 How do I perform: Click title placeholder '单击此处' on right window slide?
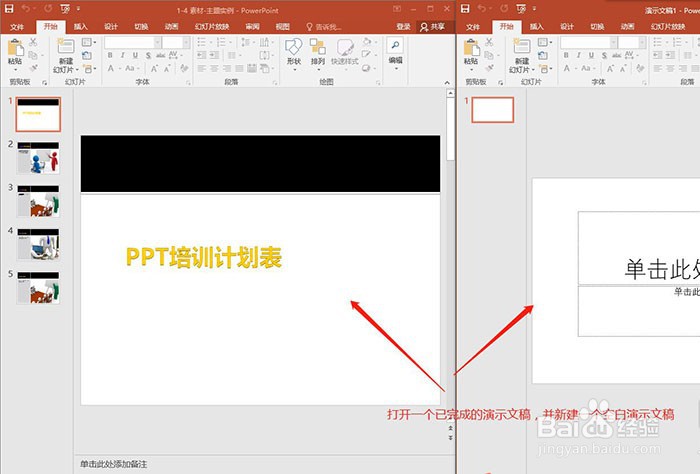[662, 269]
